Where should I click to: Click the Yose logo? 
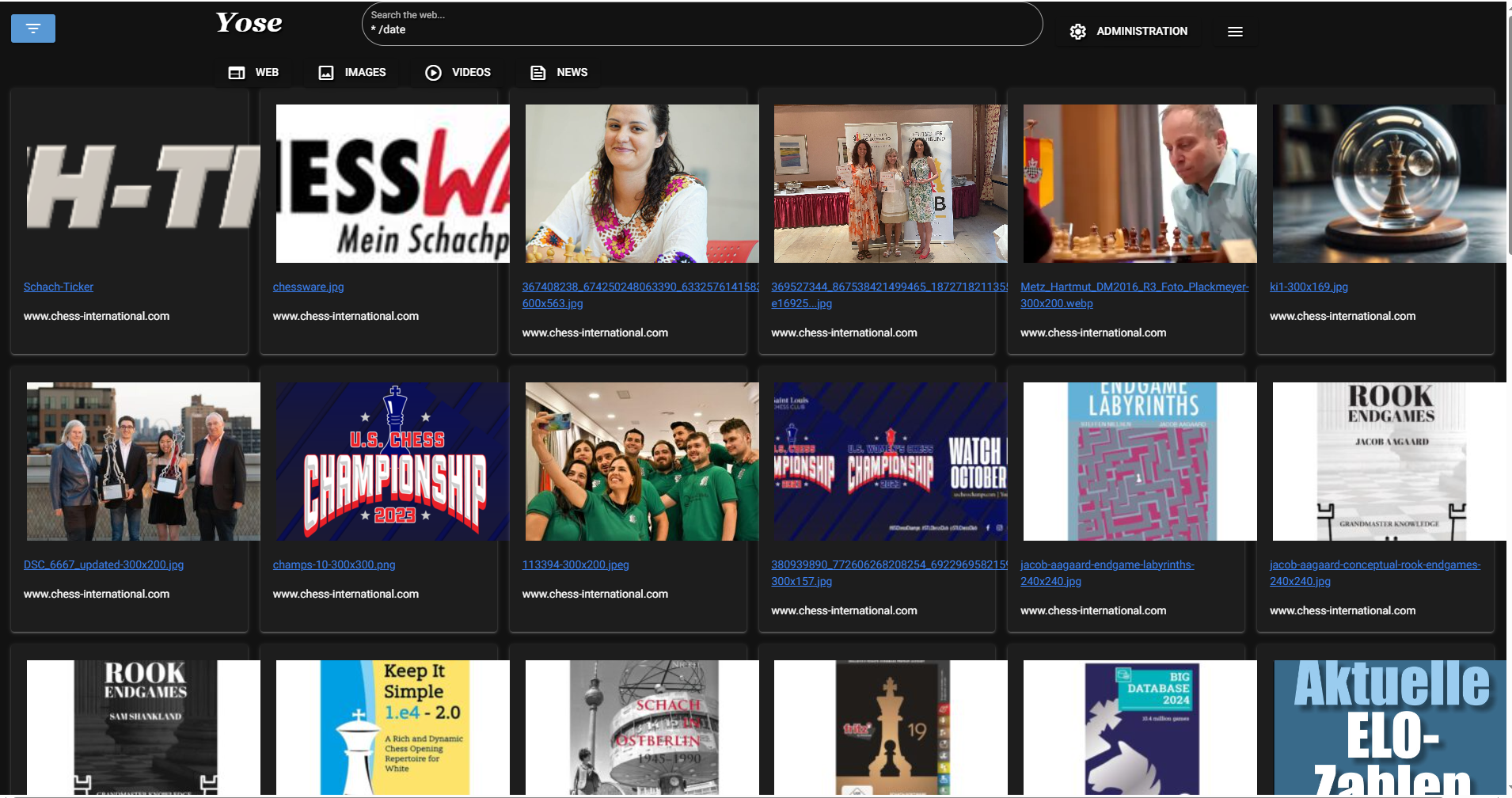tap(249, 23)
